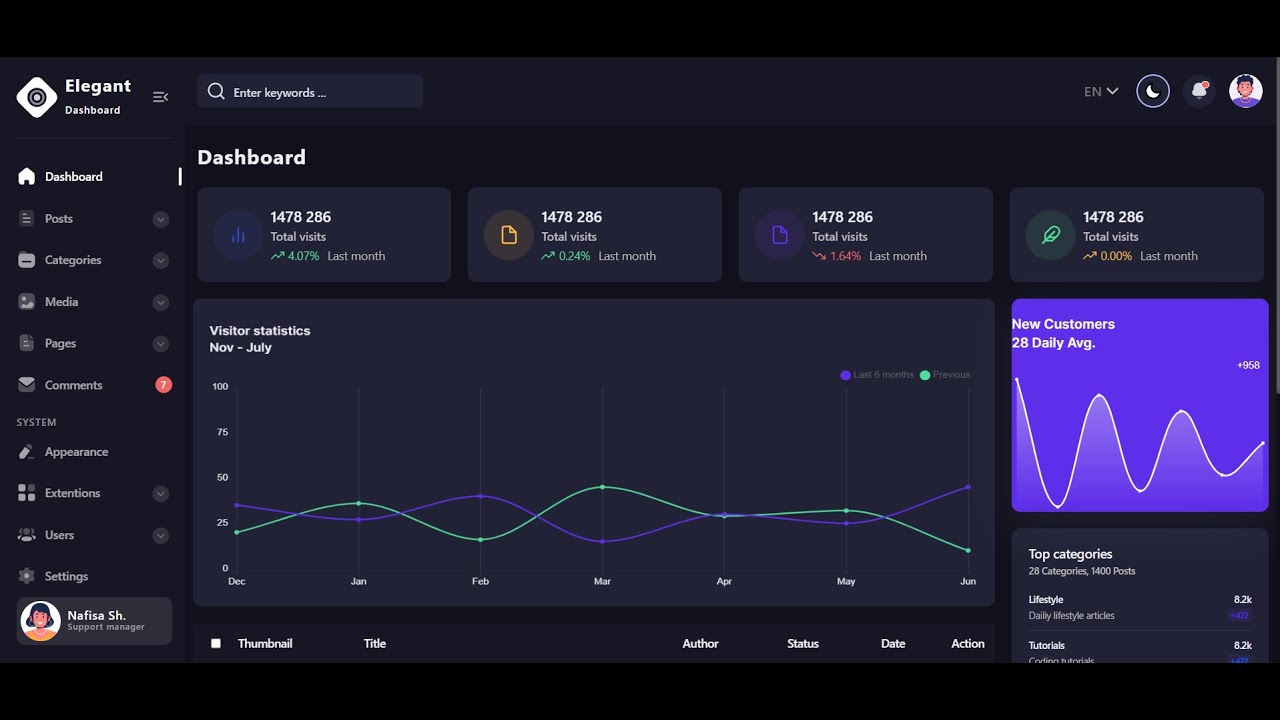Click the purple file icon on third stat card

point(780,235)
